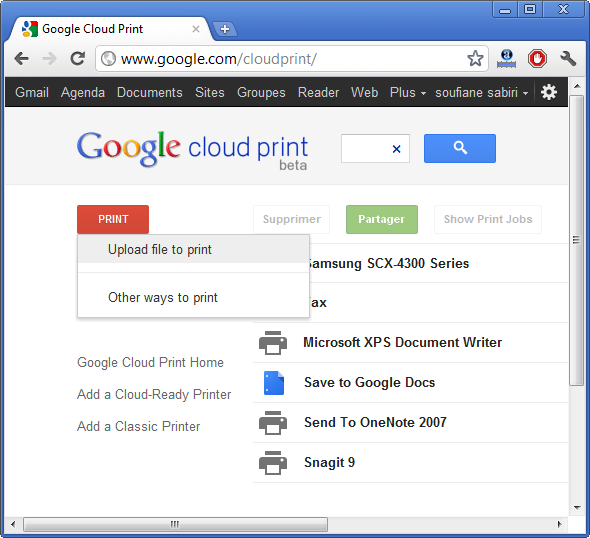Image resolution: width=590 pixels, height=538 pixels.
Task: Click the green Partager button
Action: pyautogui.click(x=382, y=219)
